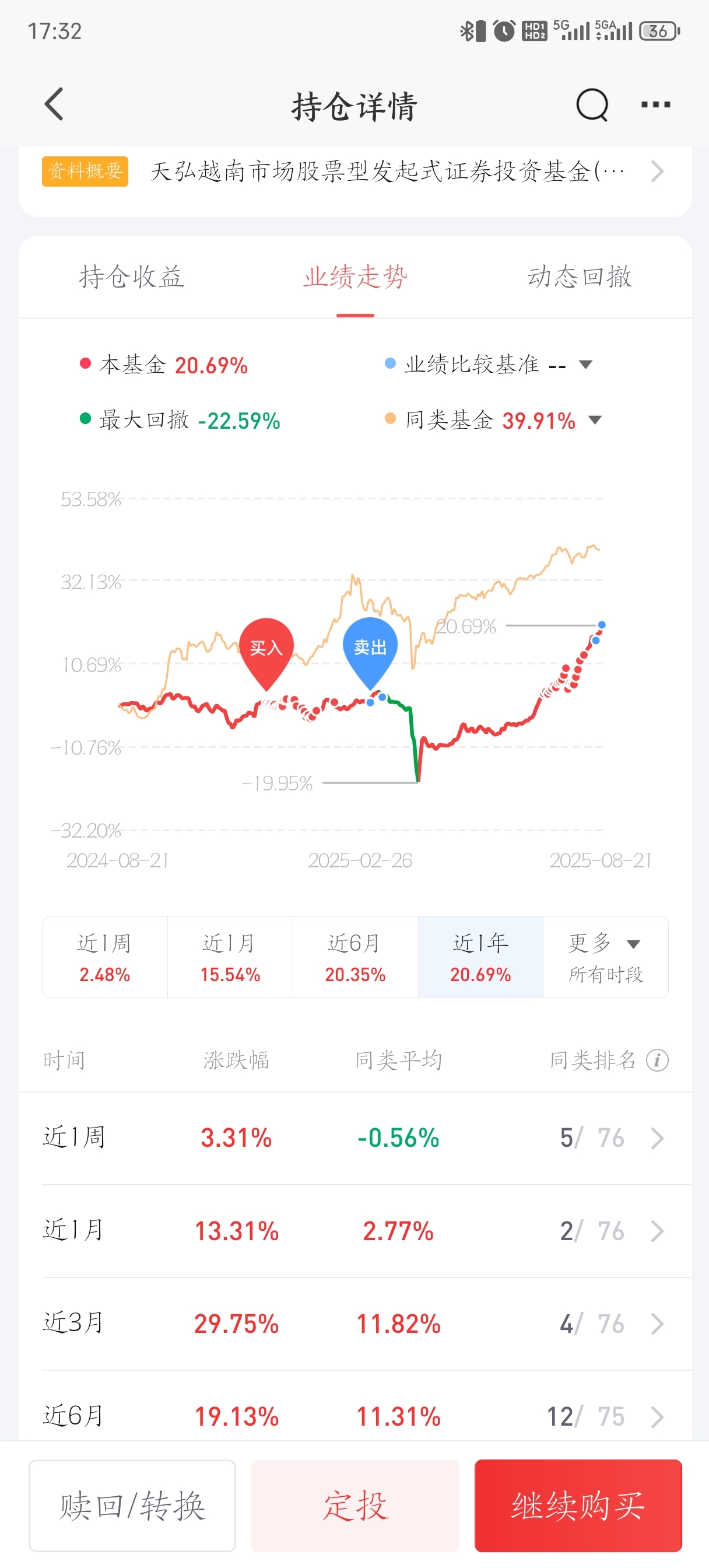The image size is (709, 1568).
Task: Open the 更多 所有时段 dropdown
Action: (x=606, y=957)
